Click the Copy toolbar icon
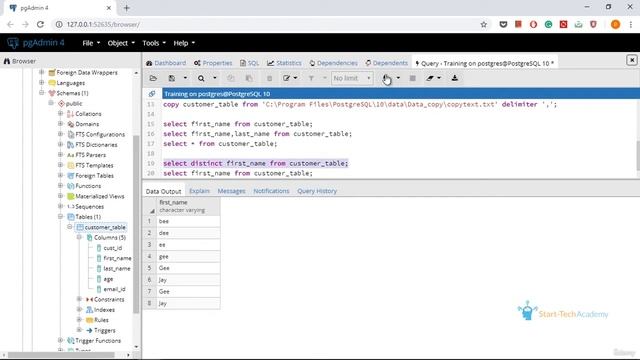 [231, 78]
